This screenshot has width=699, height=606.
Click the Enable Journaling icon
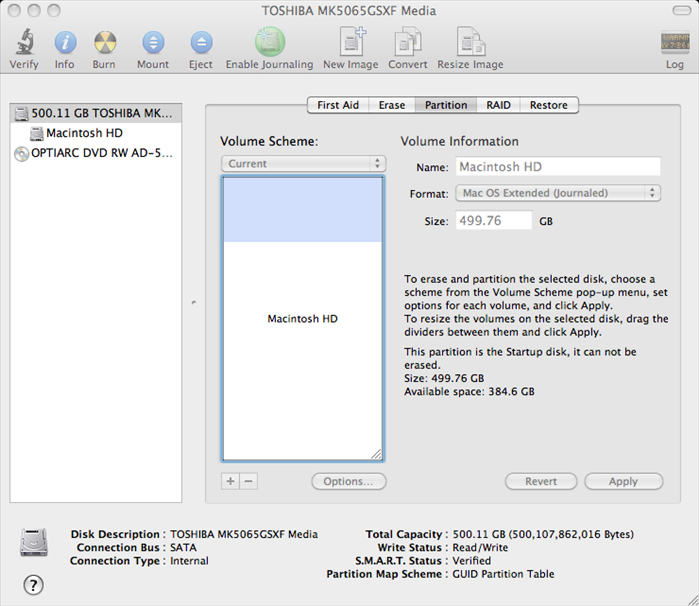click(270, 42)
